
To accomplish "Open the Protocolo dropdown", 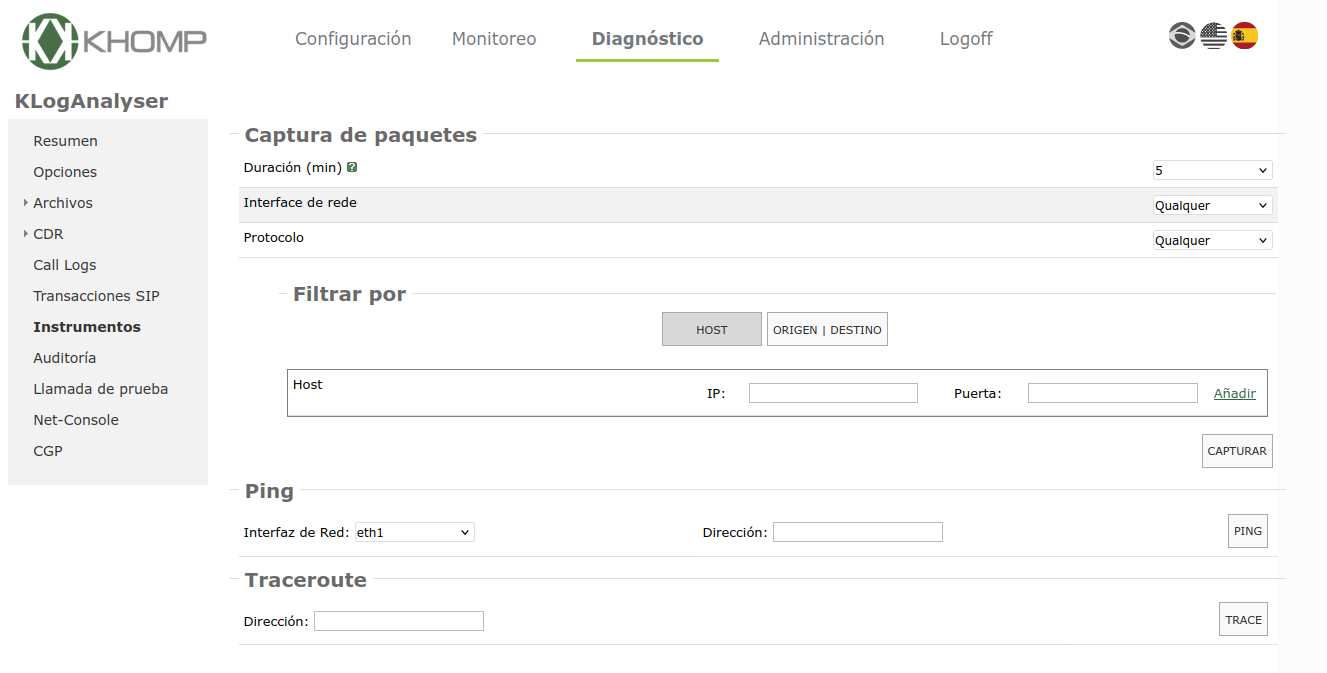I will point(1212,241).
